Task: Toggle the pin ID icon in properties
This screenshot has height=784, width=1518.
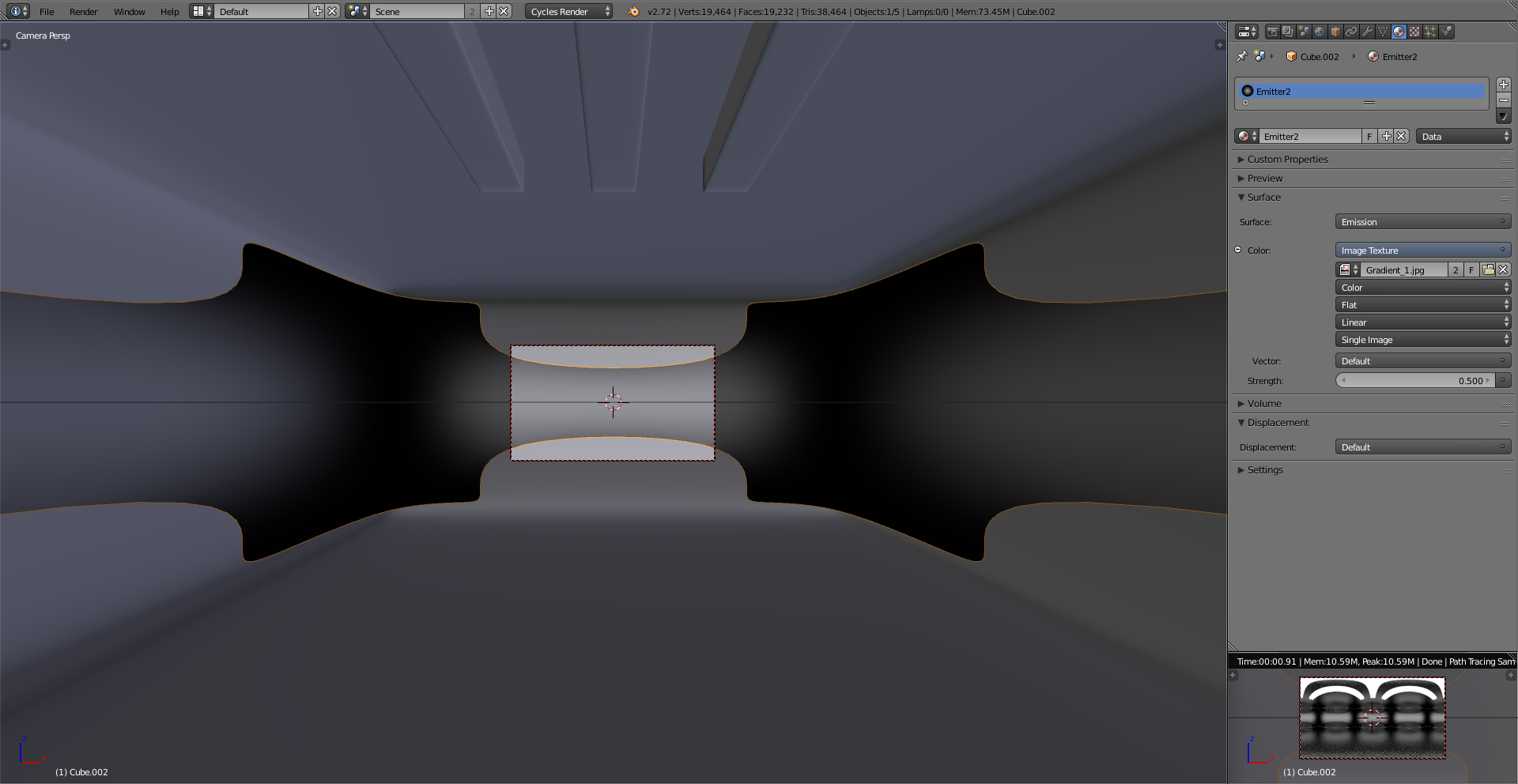Action: pos(1242,56)
